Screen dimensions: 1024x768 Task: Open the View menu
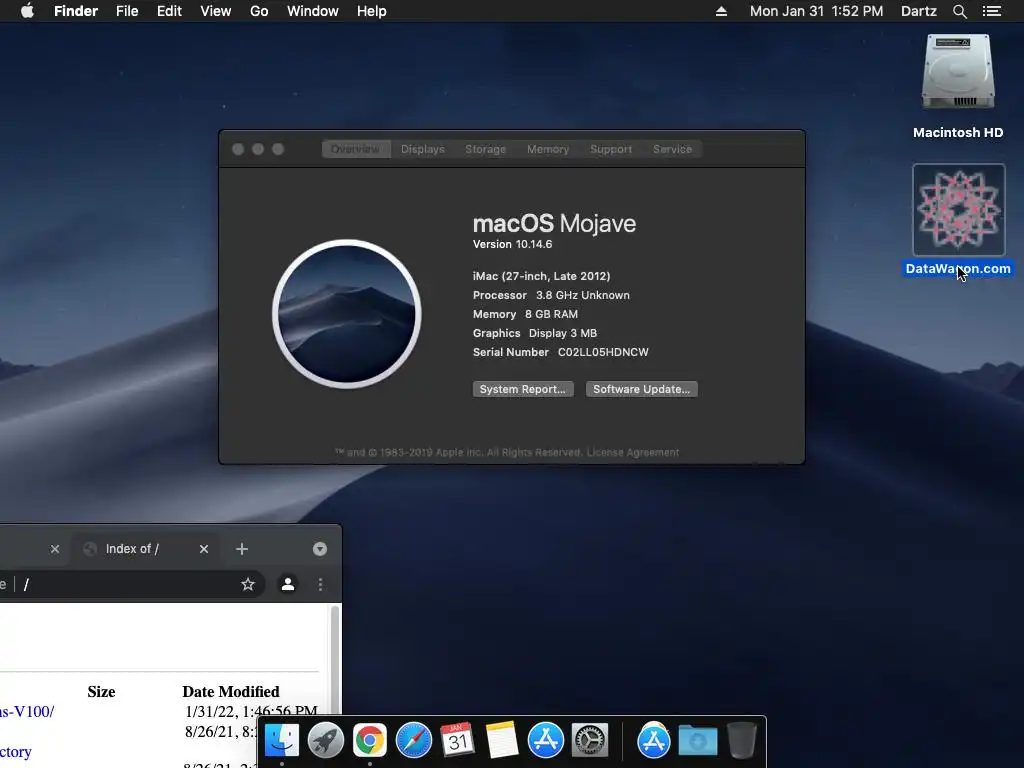(x=216, y=11)
